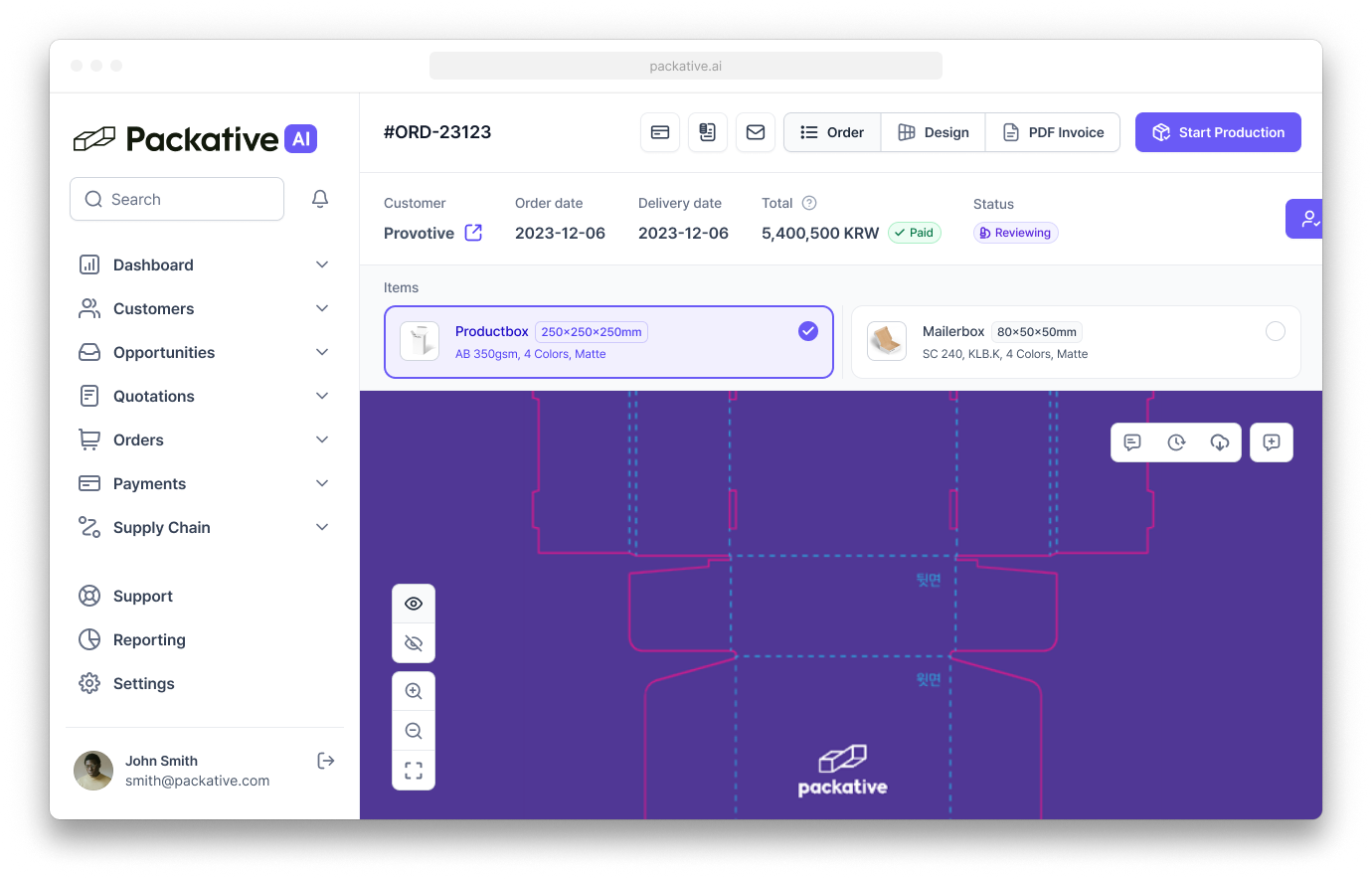Viewport: 1372px width, 879px height.
Task: Click the notification bell icon
Action: pyautogui.click(x=320, y=199)
